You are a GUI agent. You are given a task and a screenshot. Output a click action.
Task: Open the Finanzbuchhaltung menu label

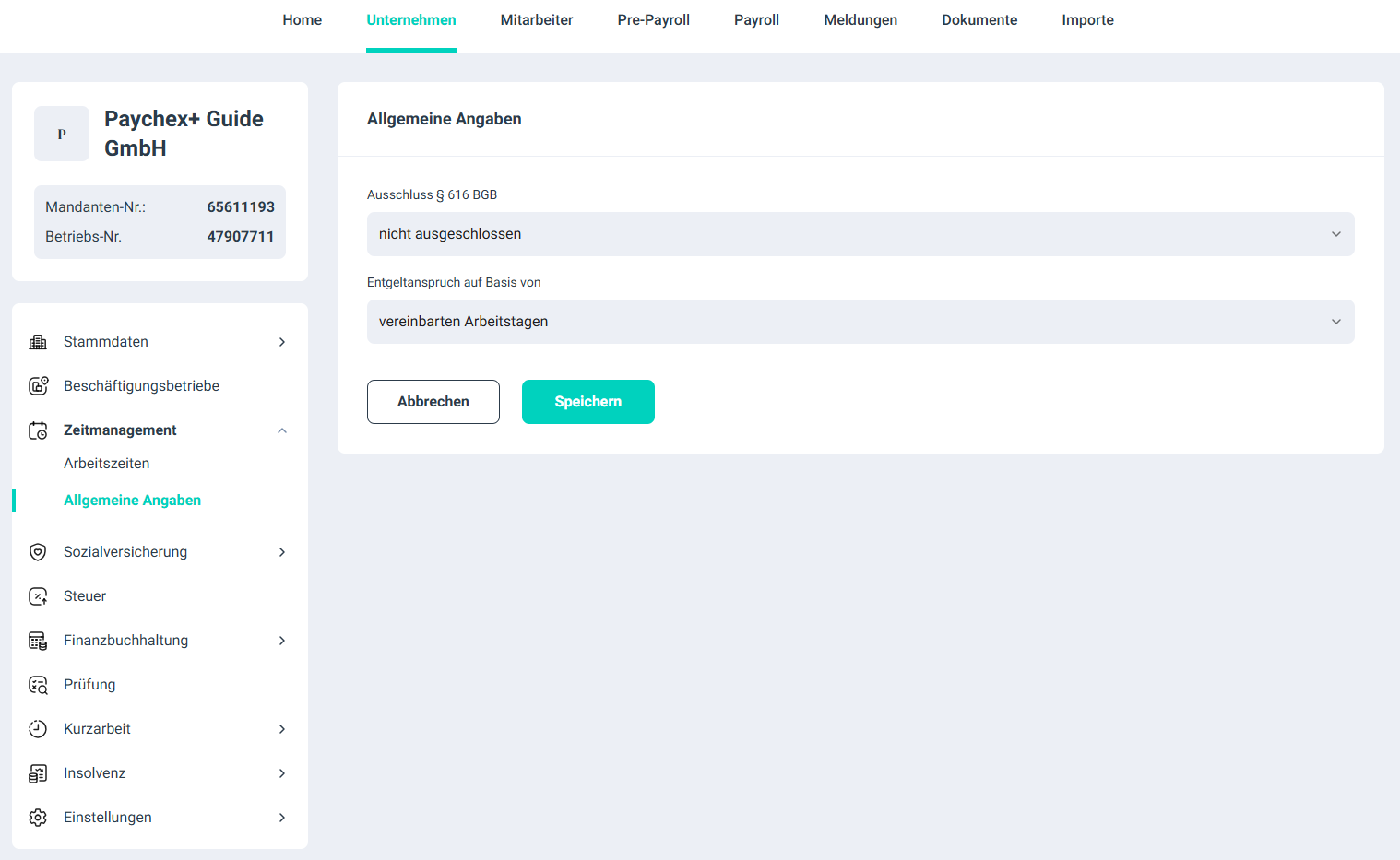click(126, 641)
